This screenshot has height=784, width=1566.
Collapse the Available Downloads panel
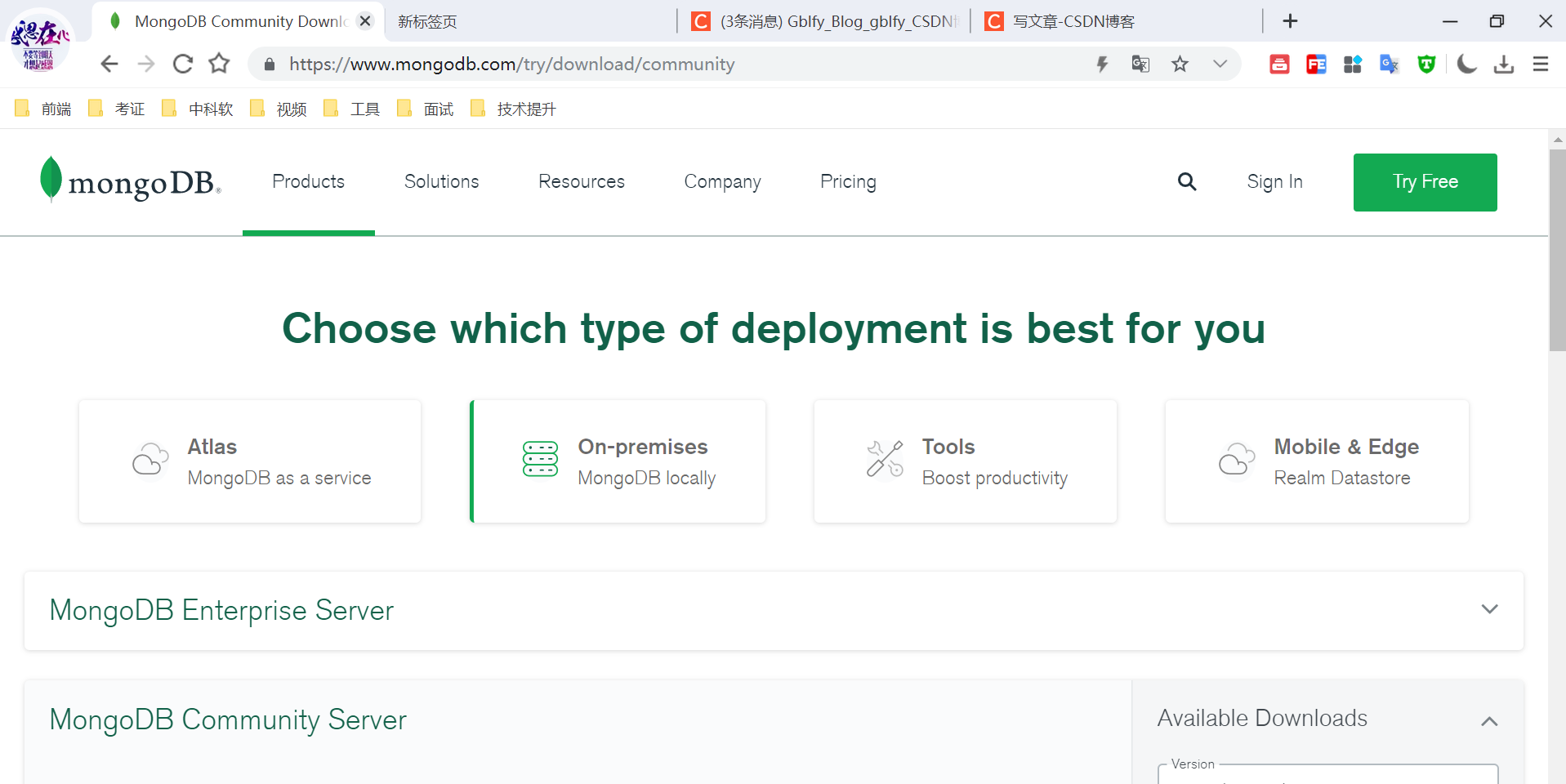click(x=1489, y=720)
